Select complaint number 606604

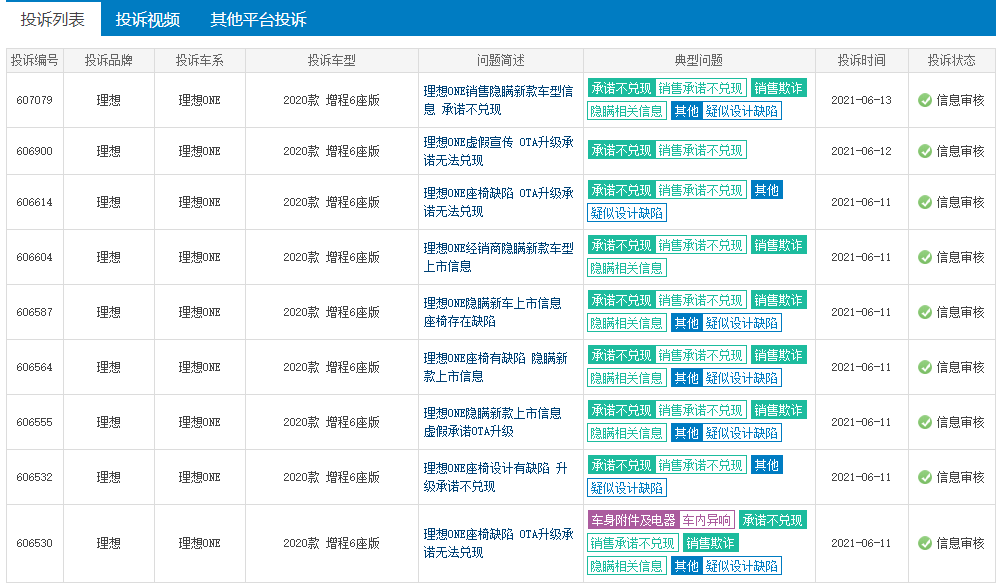pos(35,257)
